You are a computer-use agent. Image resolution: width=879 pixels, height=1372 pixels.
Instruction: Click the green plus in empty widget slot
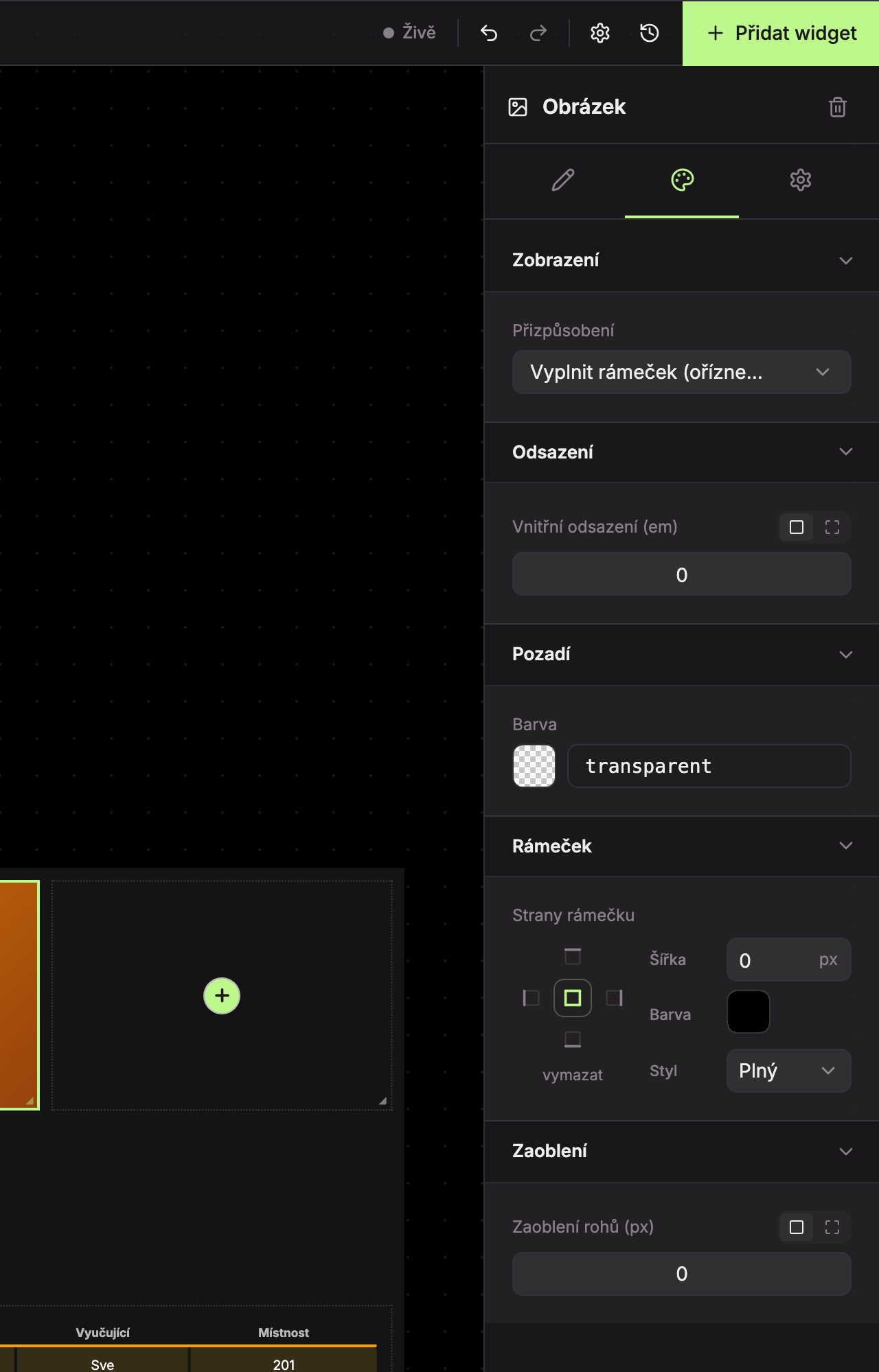pyautogui.click(x=222, y=995)
